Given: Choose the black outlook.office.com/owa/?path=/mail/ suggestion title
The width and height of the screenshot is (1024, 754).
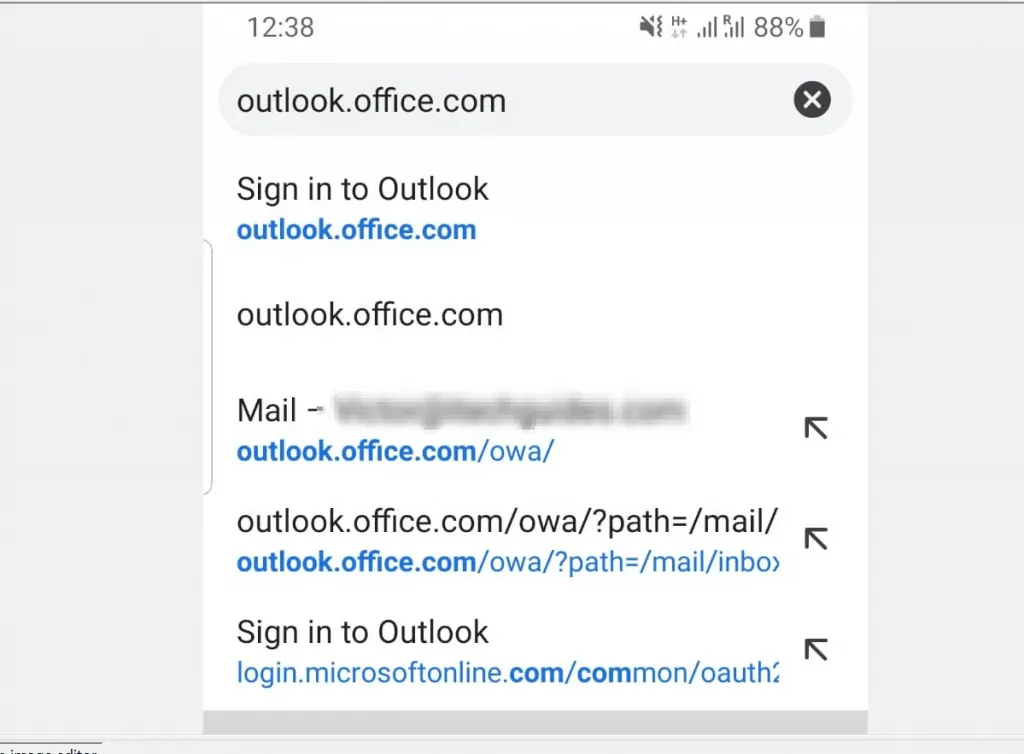Looking at the screenshot, I should point(506,521).
